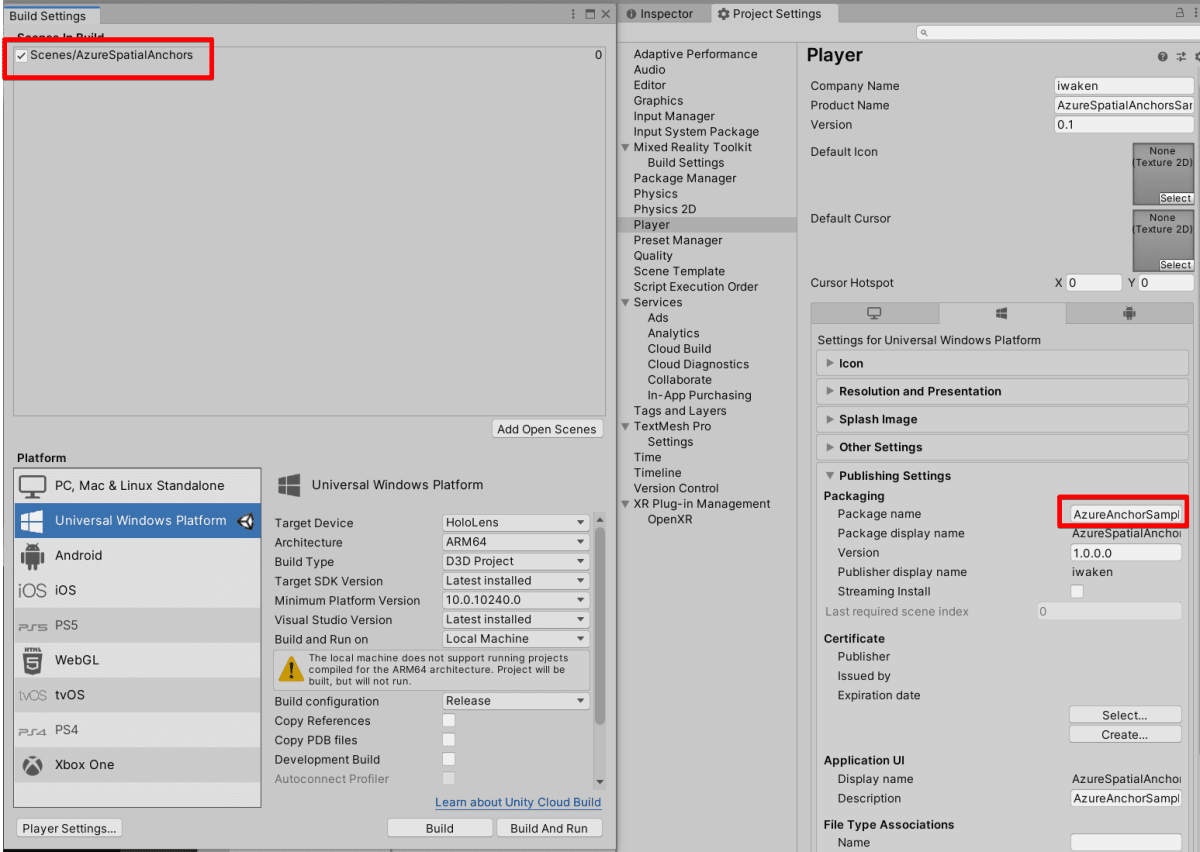Select Quality in settings list
This screenshot has height=852, width=1200.
pos(653,256)
